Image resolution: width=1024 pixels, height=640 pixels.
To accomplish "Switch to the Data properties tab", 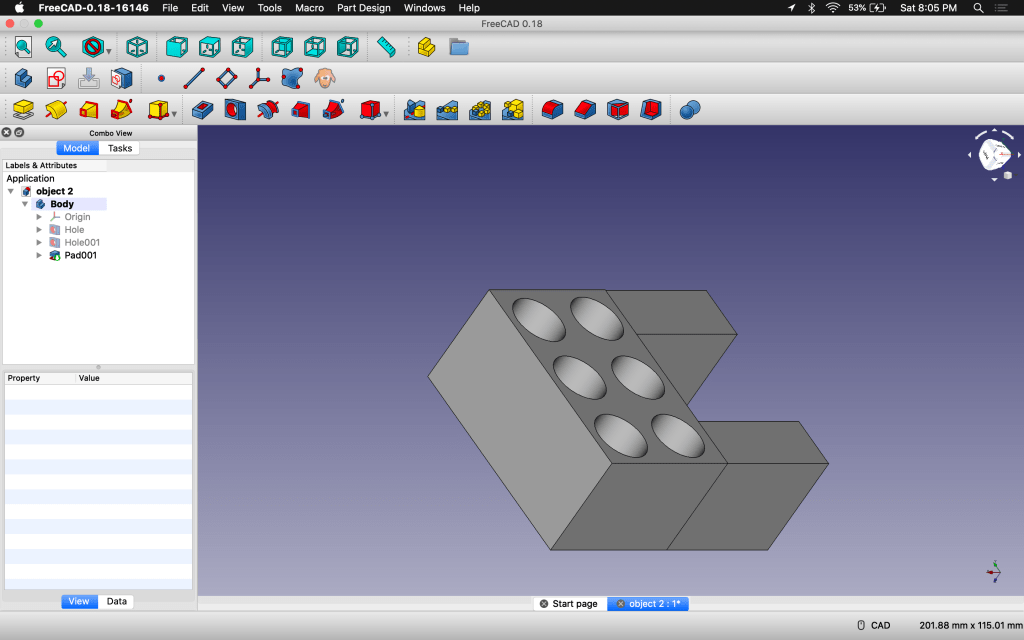I will [117, 601].
